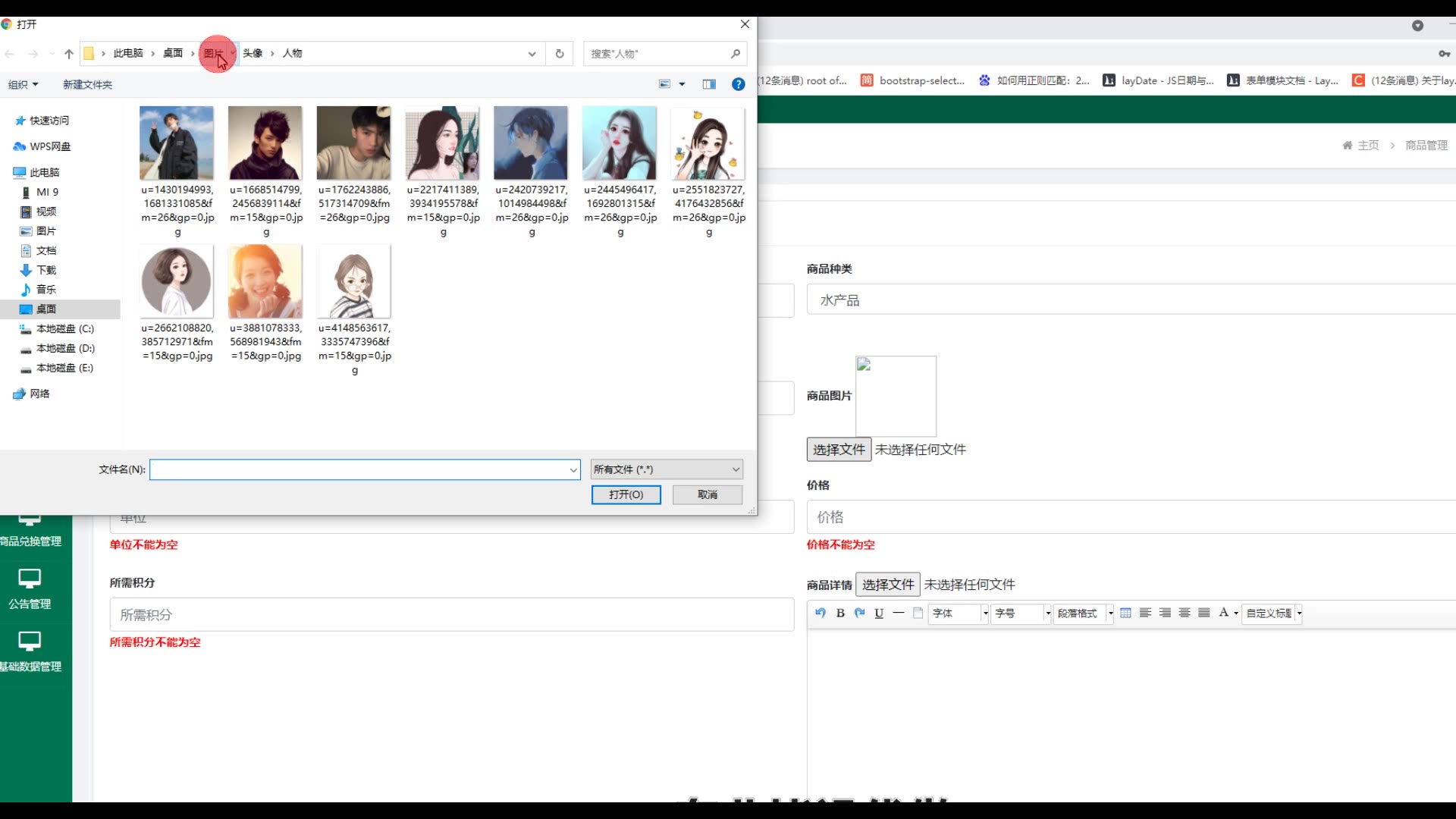Select 人物 in address breadcrumb
The width and height of the screenshot is (1456, 819).
(x=292, y=53)
